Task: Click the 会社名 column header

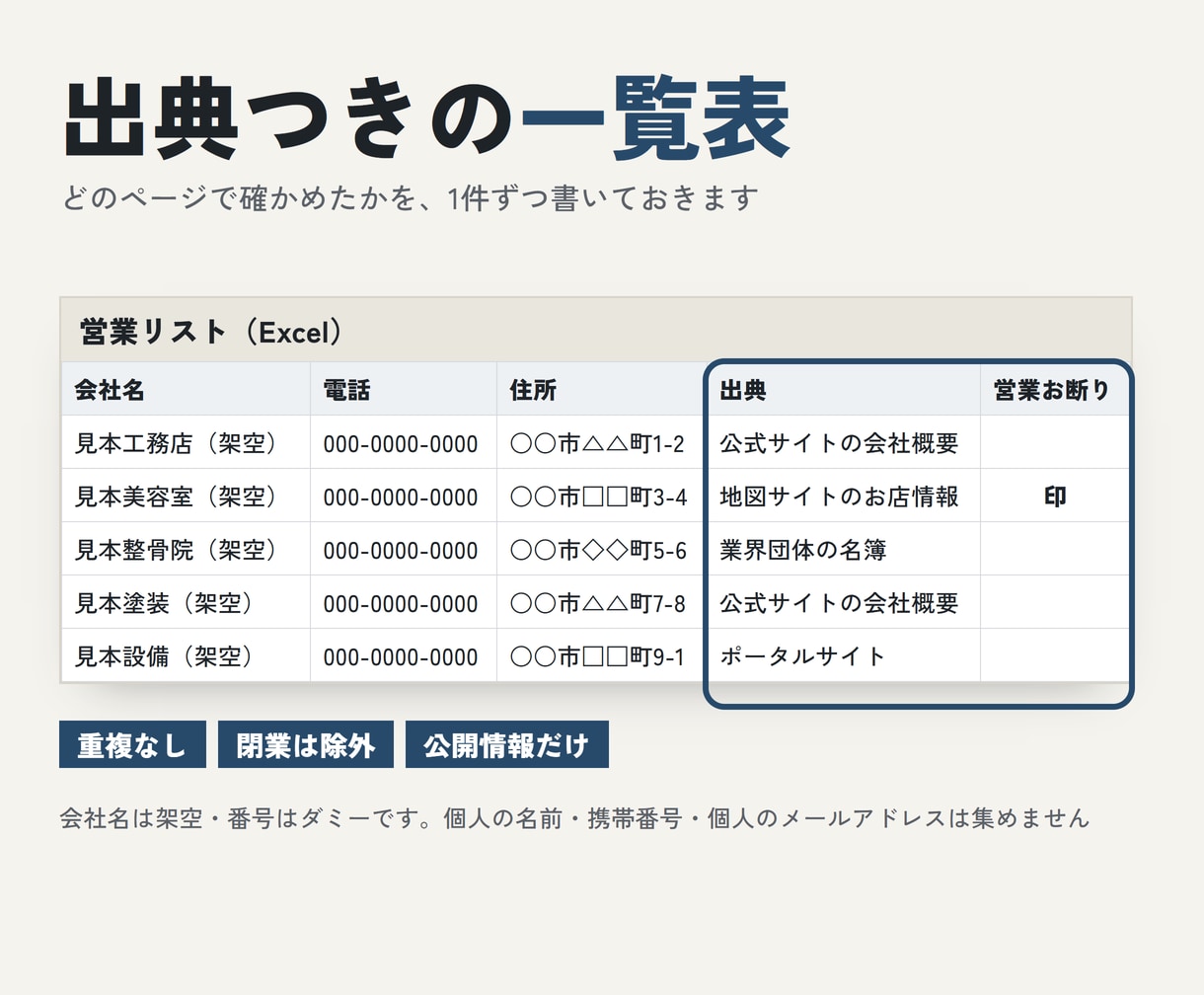Action: (x=186, y=389)
